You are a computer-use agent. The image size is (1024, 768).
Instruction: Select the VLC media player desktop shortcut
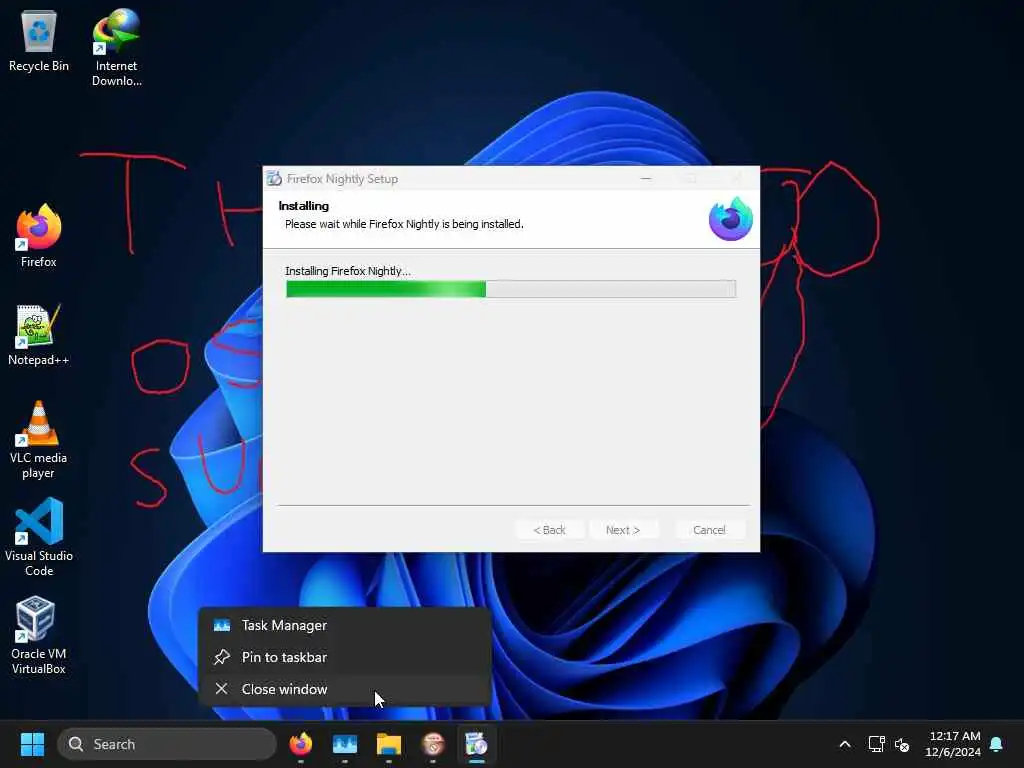pos(39,440)
